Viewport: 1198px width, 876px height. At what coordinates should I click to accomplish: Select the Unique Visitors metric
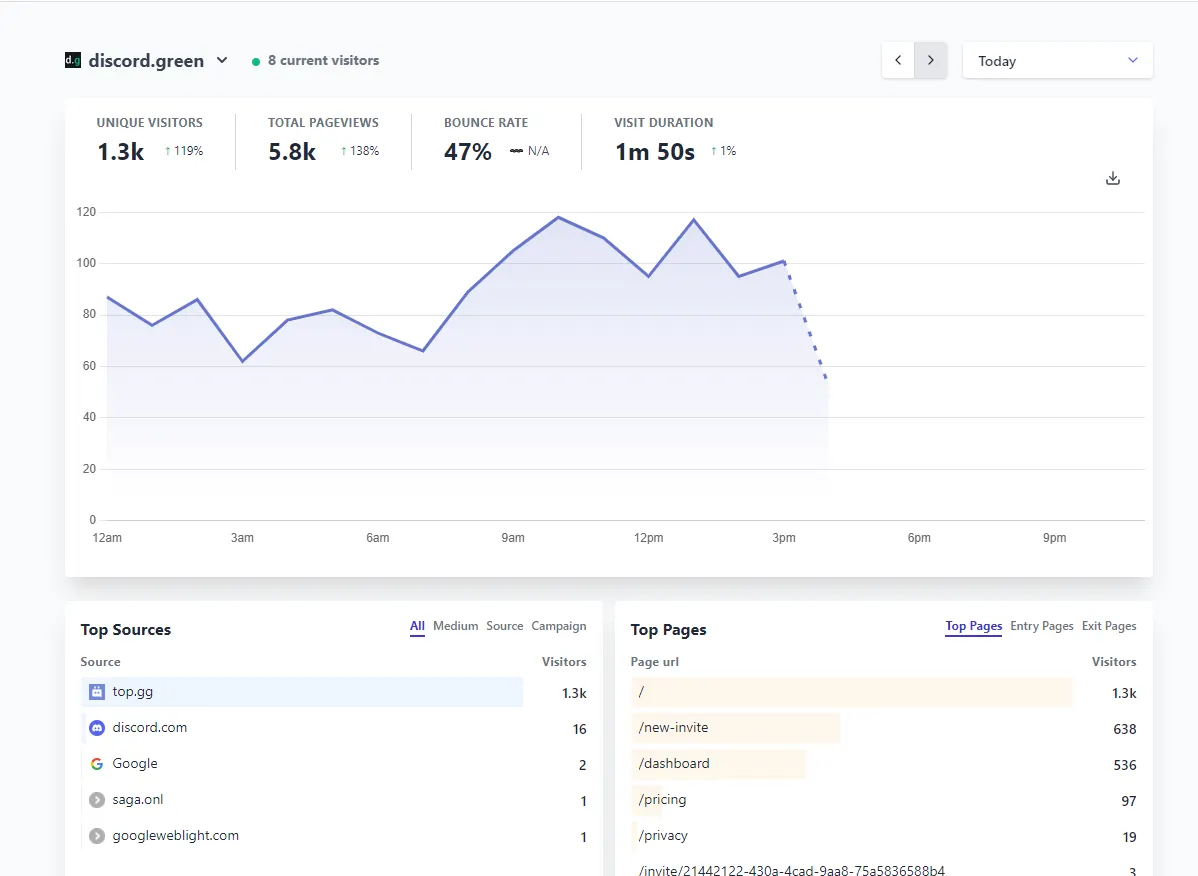coord(150,141)
